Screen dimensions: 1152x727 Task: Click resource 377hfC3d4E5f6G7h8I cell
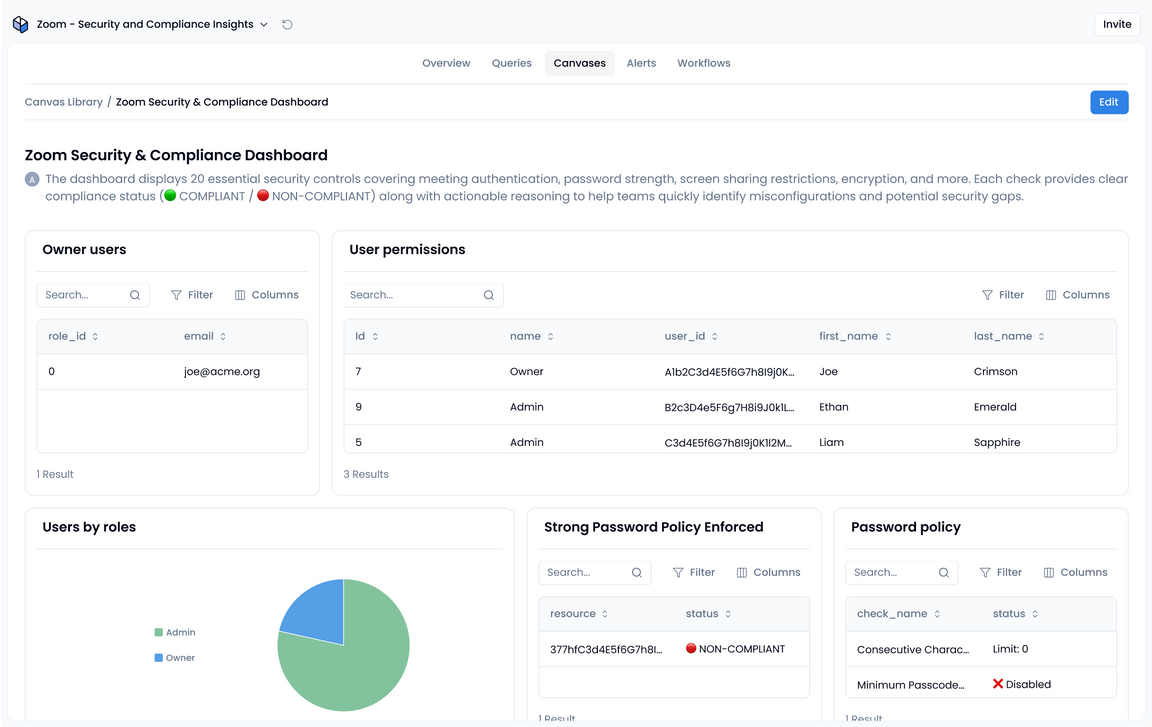[606, 649]
